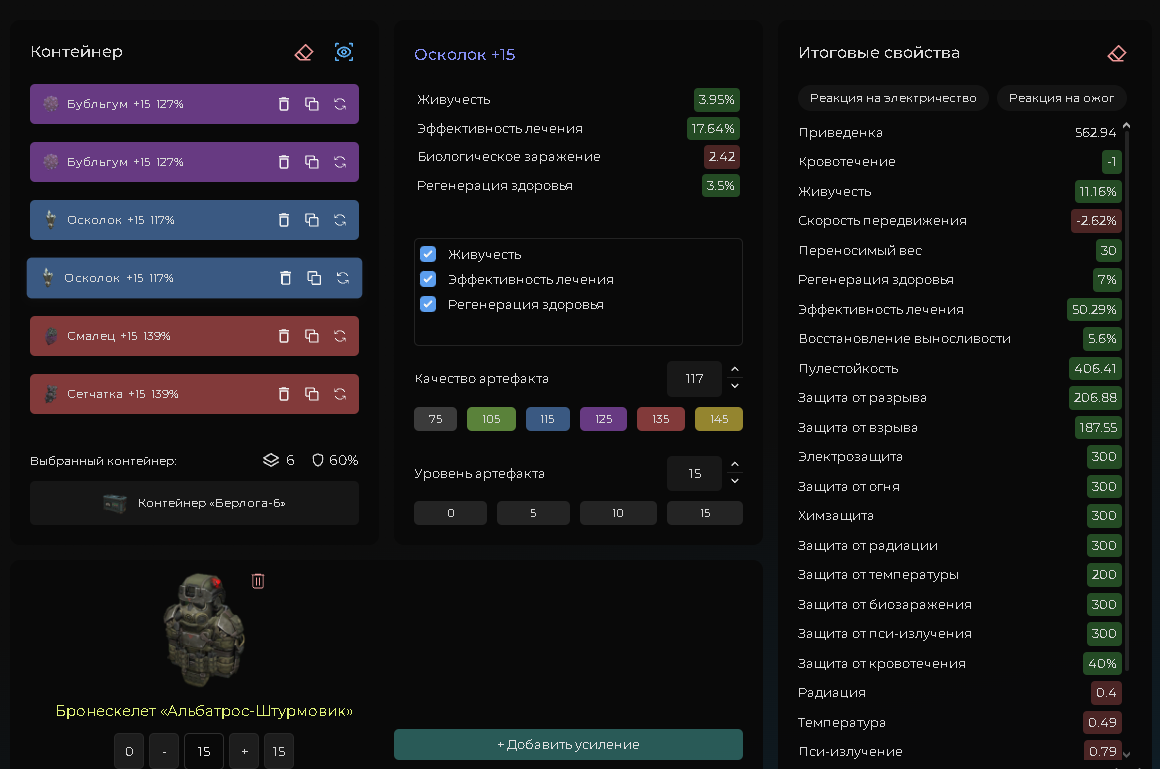Screen dimensions: 1160x769
Task: Switch to the Реакция на ожог tab
Action: pos(1061,98)
